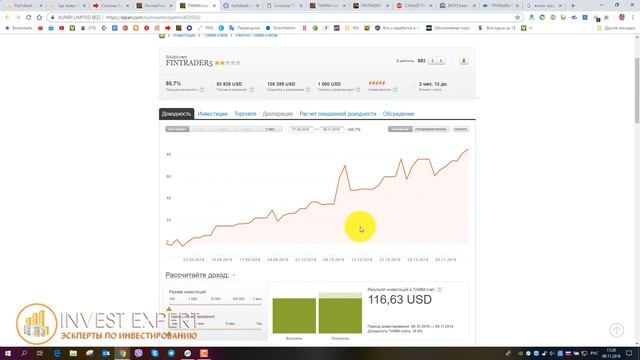Open info icon beside 109 299 USD funds

coord(307,89)
